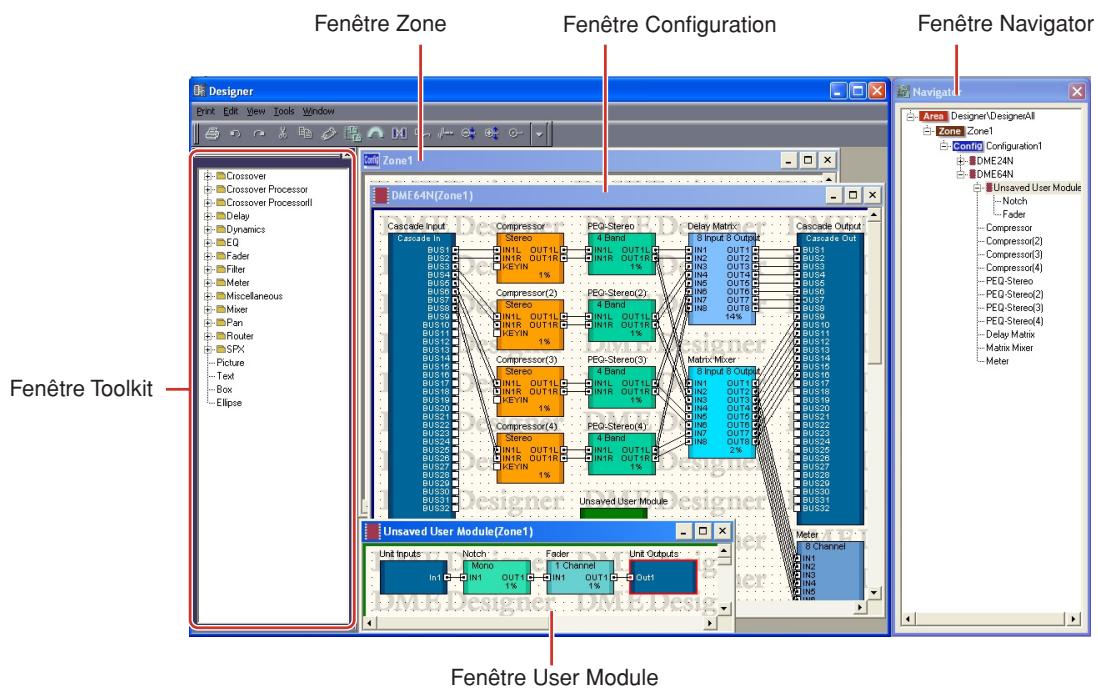This screenshot has height=690, width=1098.
Task: Select the Delay Matrix block in the DME64N window
Action: coord(722,278)
